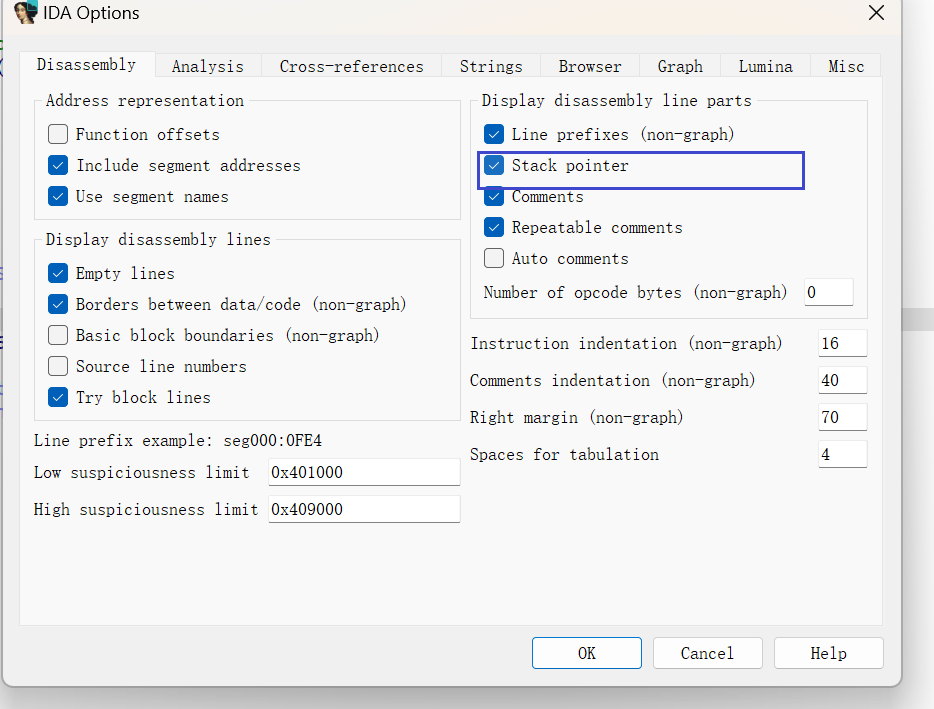
Task: Focus the Number of opcode bytes field
Action: pos(828,292)
